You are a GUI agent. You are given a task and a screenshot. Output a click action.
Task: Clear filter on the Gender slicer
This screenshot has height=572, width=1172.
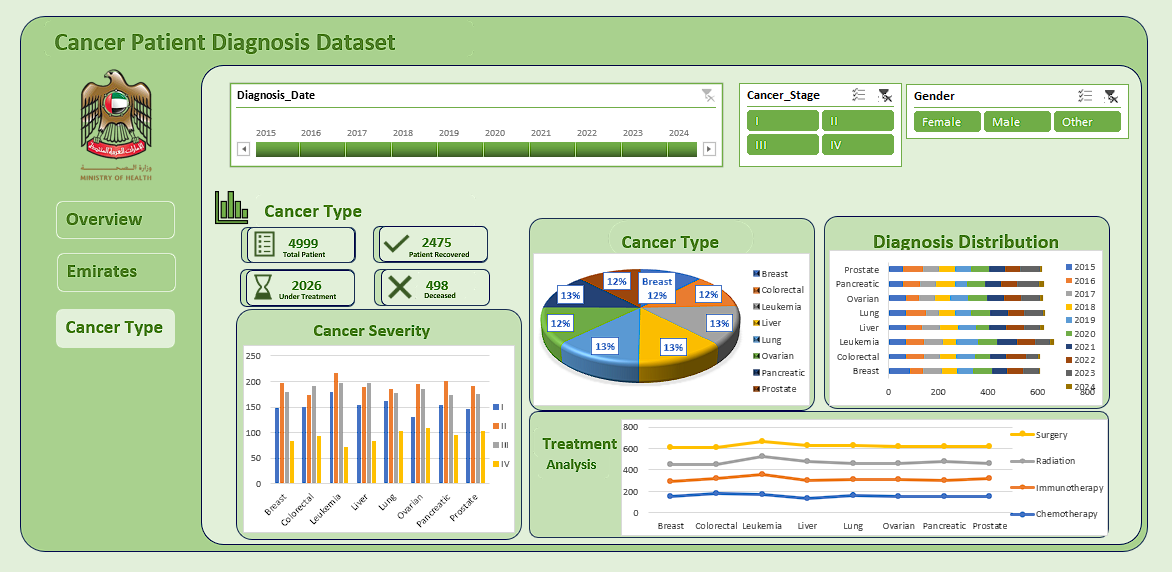(x=1111, y=96)
